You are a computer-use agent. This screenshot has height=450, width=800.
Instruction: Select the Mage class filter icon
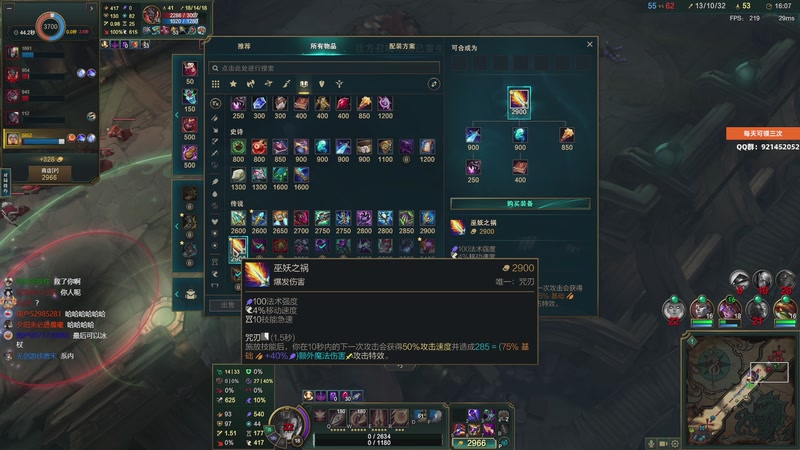(x=304, y=84)
